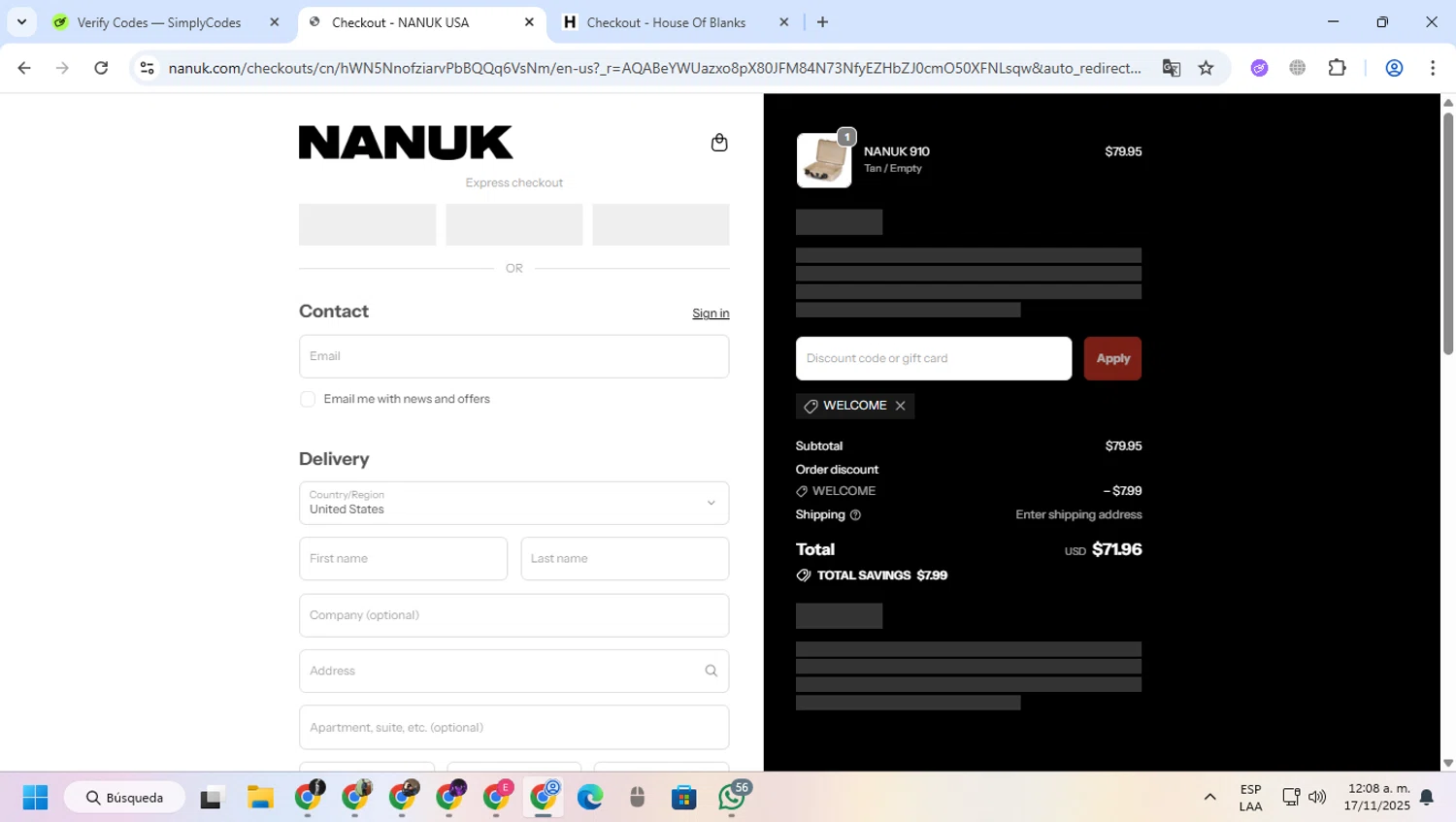Open the Task View taskbar icon
1456x822 pixels.
pos(212,798)
